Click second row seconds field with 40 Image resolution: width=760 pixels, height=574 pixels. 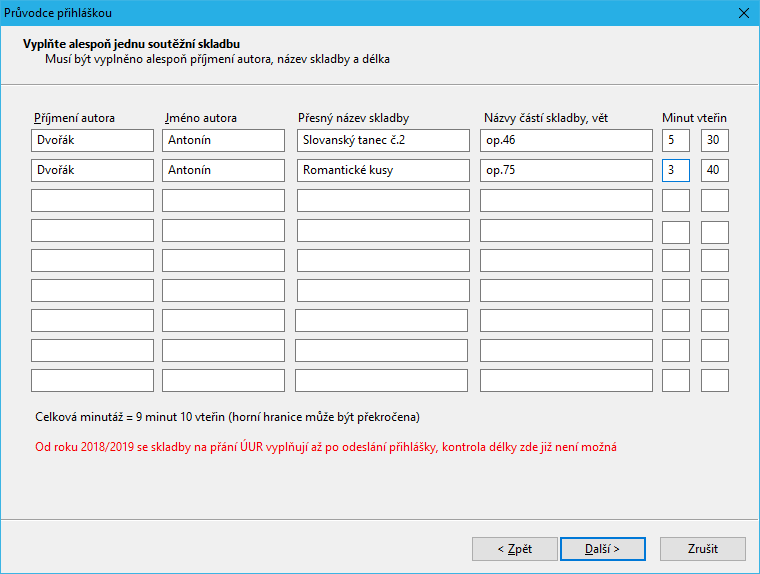(x=714, y=170)
